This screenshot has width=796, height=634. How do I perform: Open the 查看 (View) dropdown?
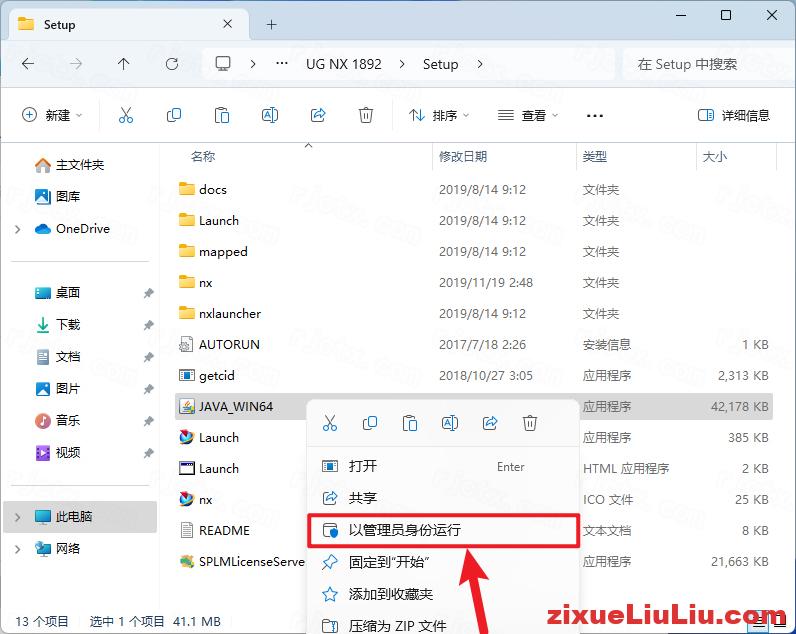point(527,115)
